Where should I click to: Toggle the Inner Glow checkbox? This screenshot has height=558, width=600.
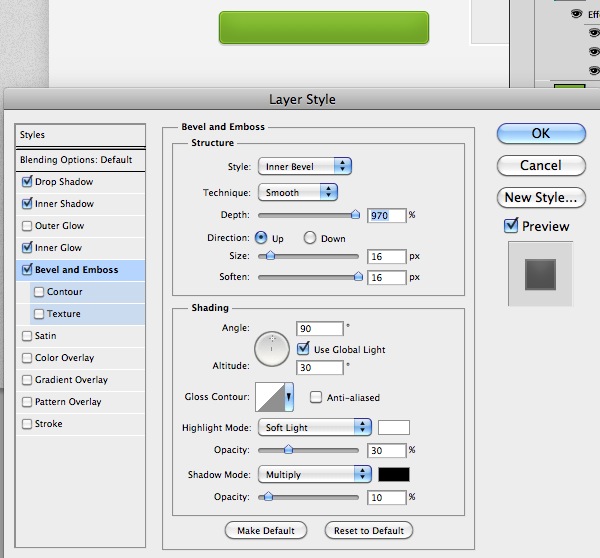click(x=27, y=247)
